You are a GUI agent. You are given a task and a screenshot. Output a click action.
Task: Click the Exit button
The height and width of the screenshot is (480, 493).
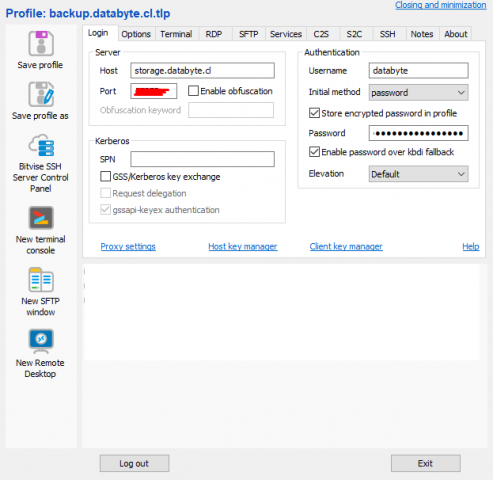[x=426, y=463]
